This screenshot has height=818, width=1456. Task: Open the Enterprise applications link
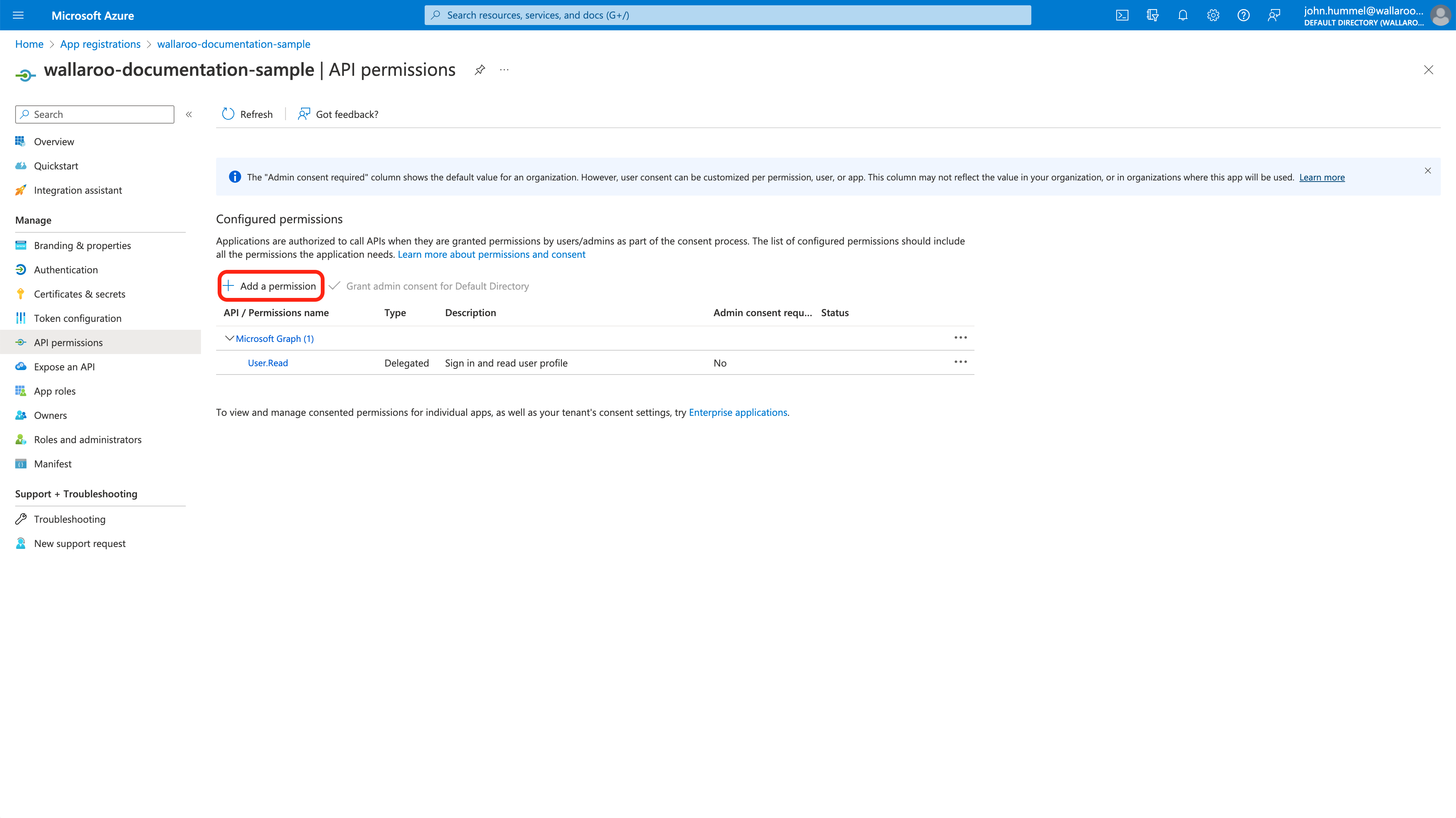tap(737, 412)
